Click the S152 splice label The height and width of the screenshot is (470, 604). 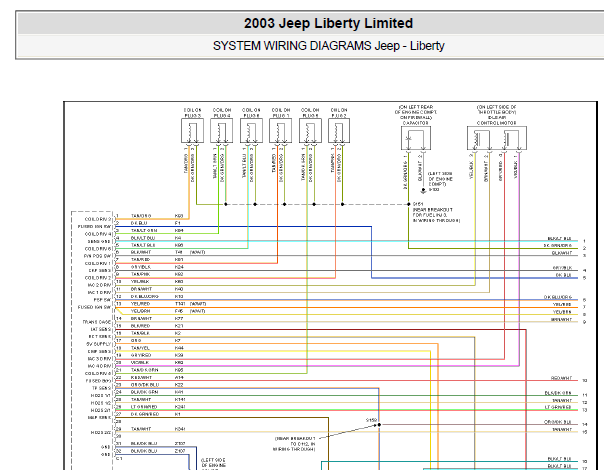[371, 420]
